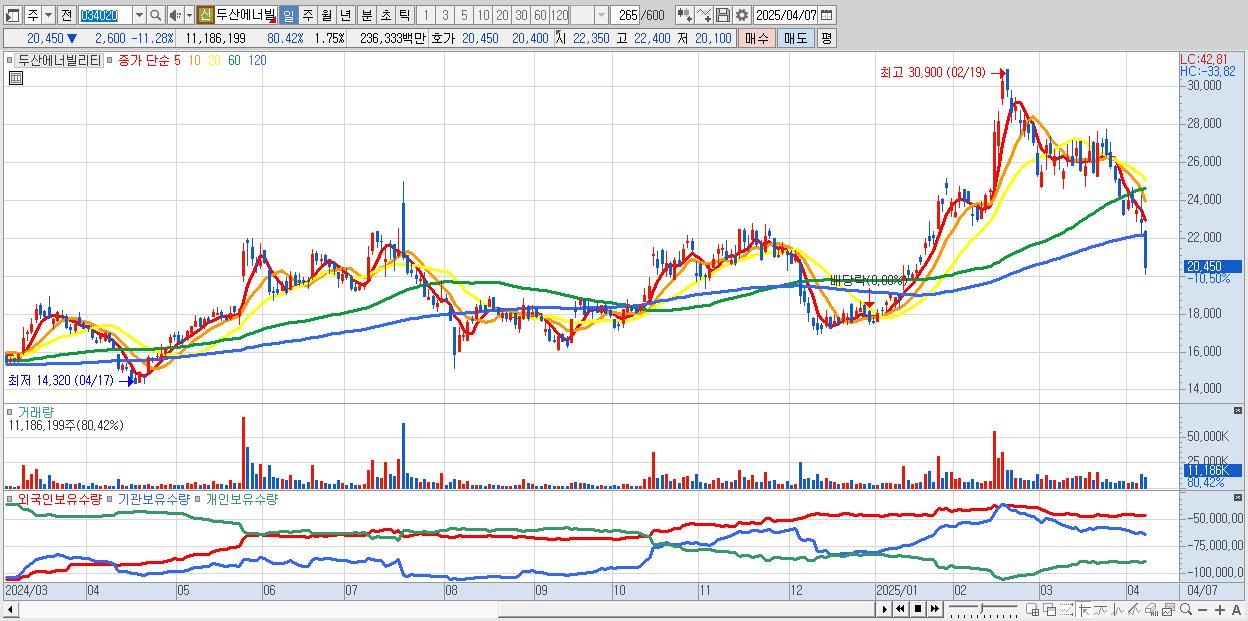Click the overlapping windows icon
This screenshot has height=621, width=1248.
coord(1050,610)
